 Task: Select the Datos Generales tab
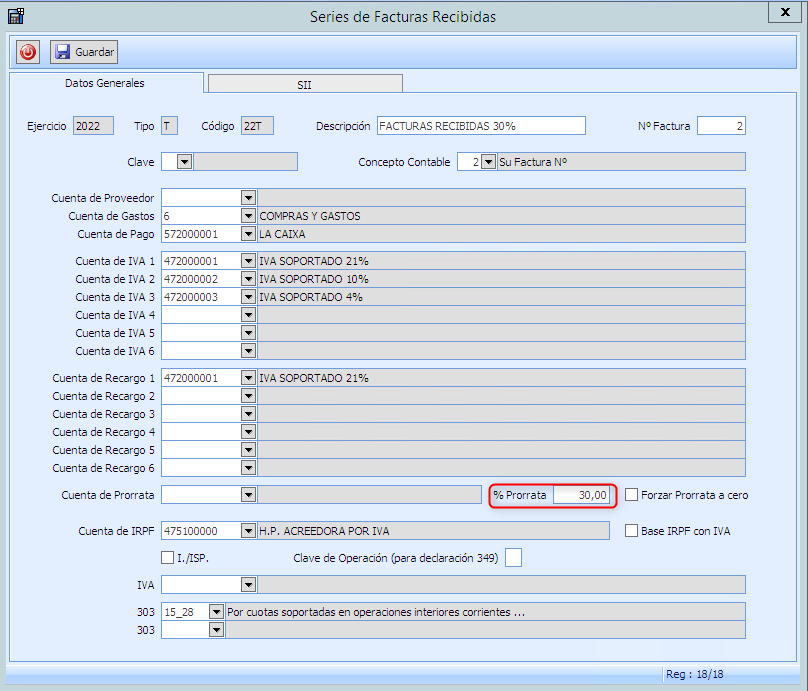105,83
